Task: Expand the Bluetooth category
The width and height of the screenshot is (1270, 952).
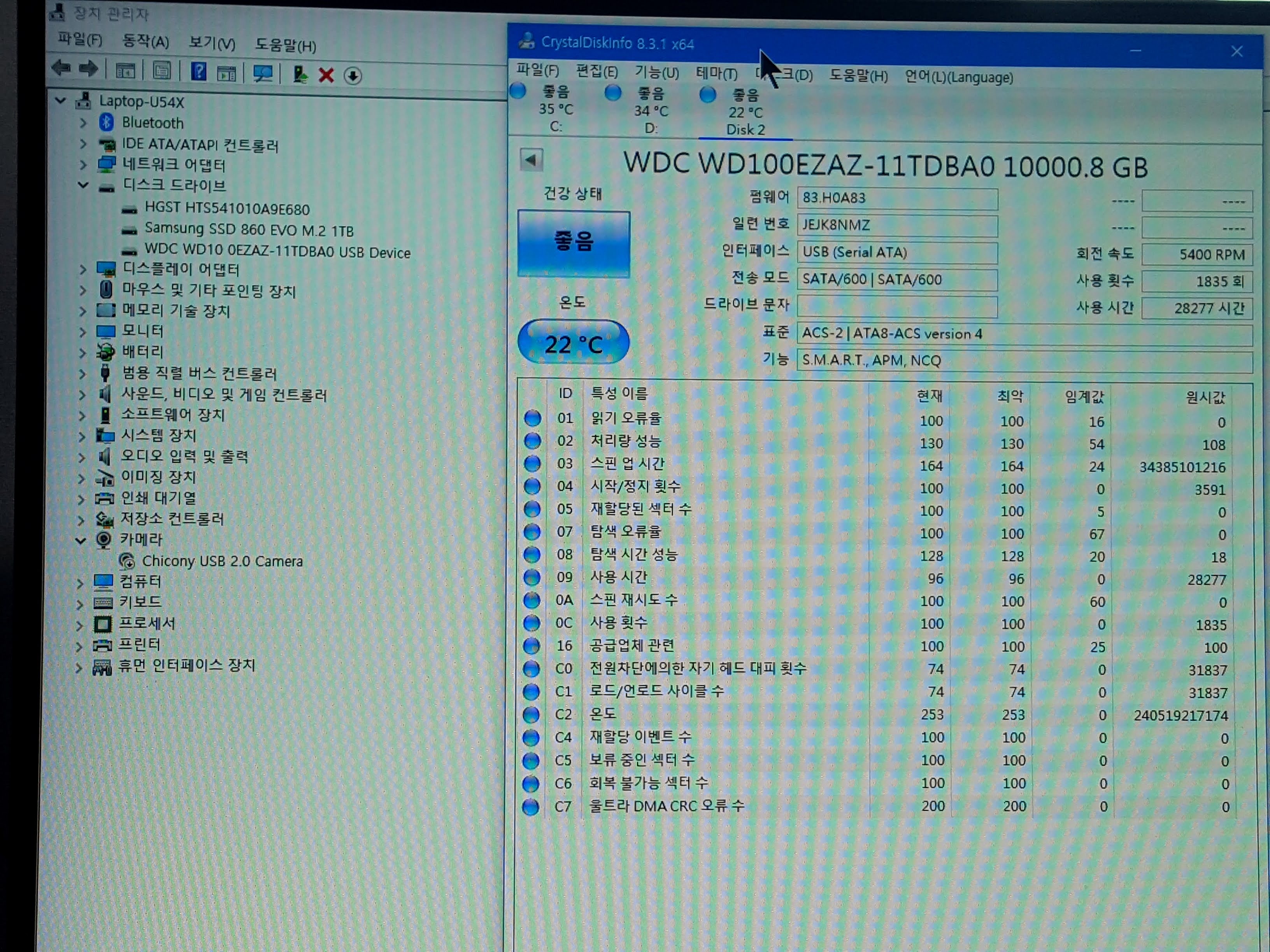Action: (x=83, y=122)
